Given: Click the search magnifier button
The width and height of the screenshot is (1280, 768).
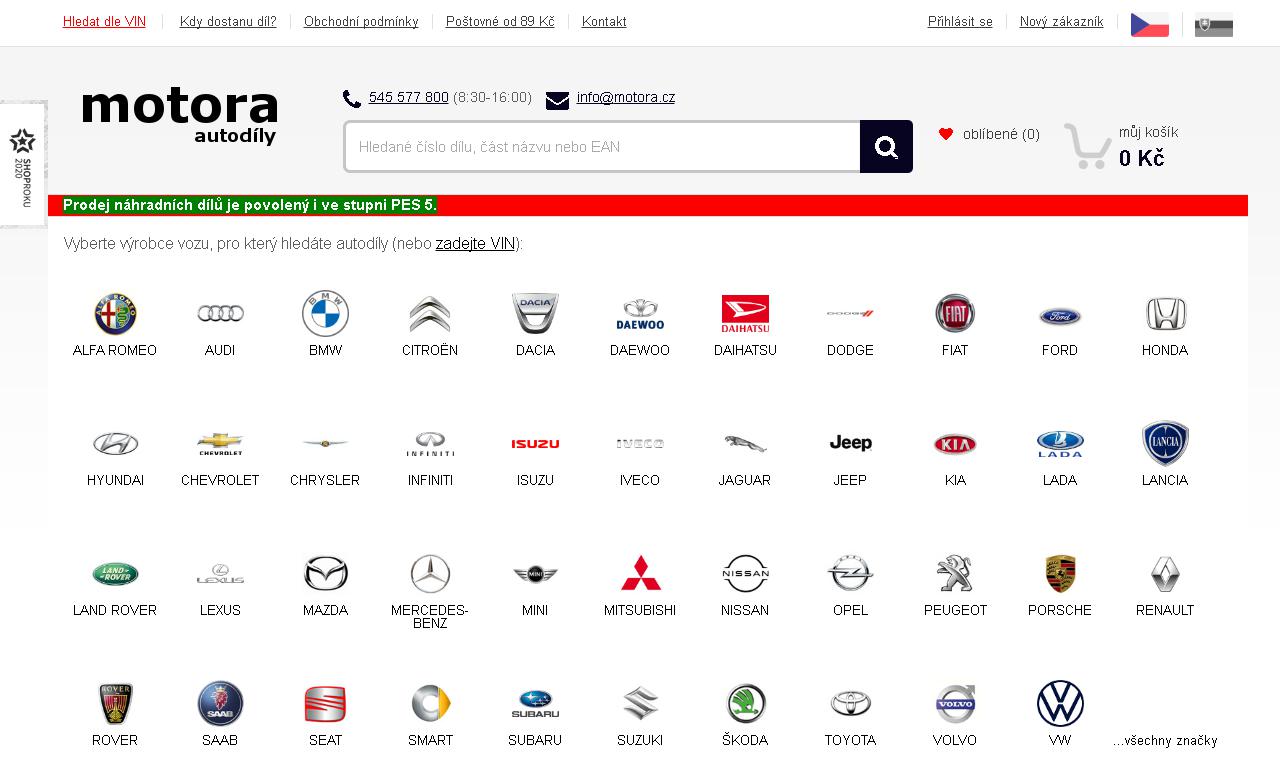Looking at the screenshot, I should tap(886, 147).
